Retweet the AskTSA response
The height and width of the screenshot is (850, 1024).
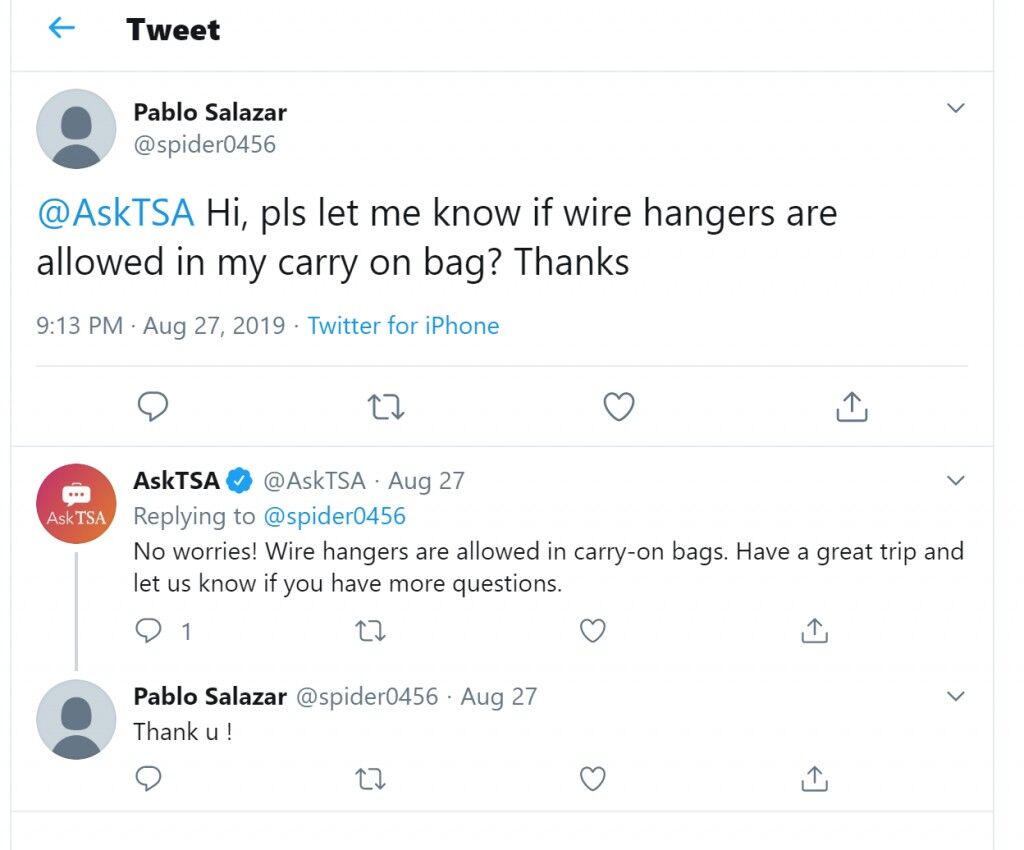[370, 631]
